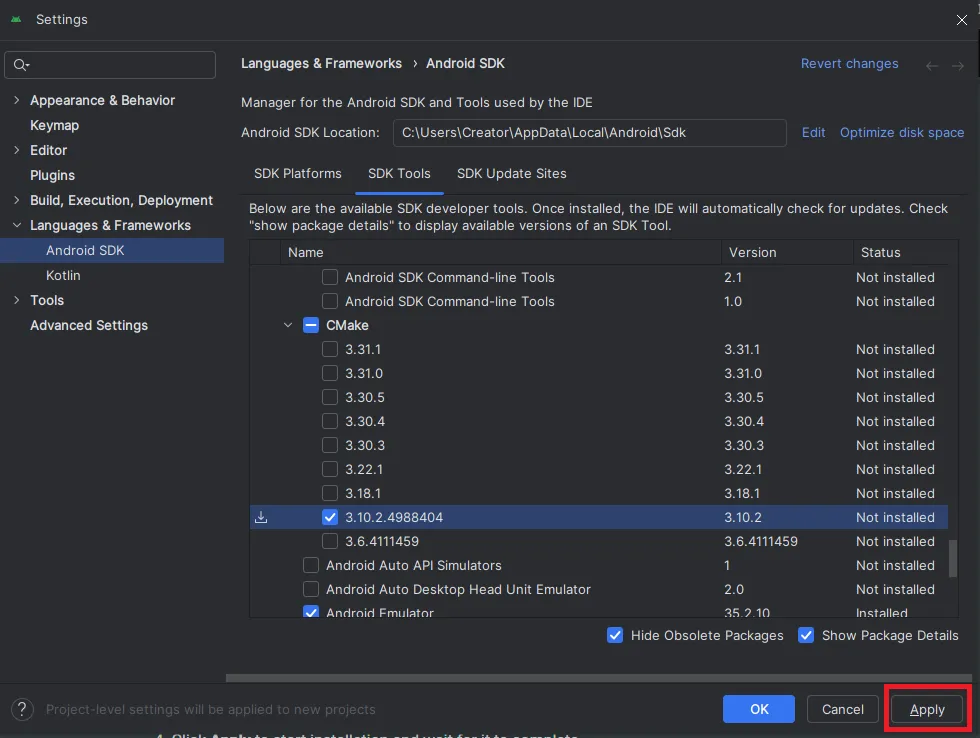This screenshot has width=980, height=738.
Task: Expand the Editor section
Action: pyautogui.click(x=17, y=150)
